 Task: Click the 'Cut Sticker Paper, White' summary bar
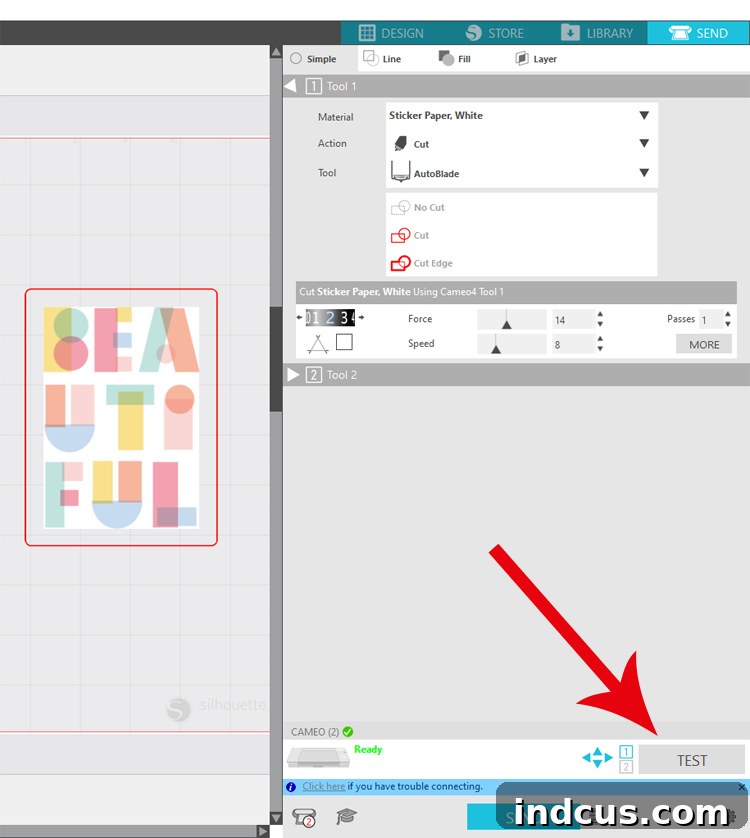(516, 292)
